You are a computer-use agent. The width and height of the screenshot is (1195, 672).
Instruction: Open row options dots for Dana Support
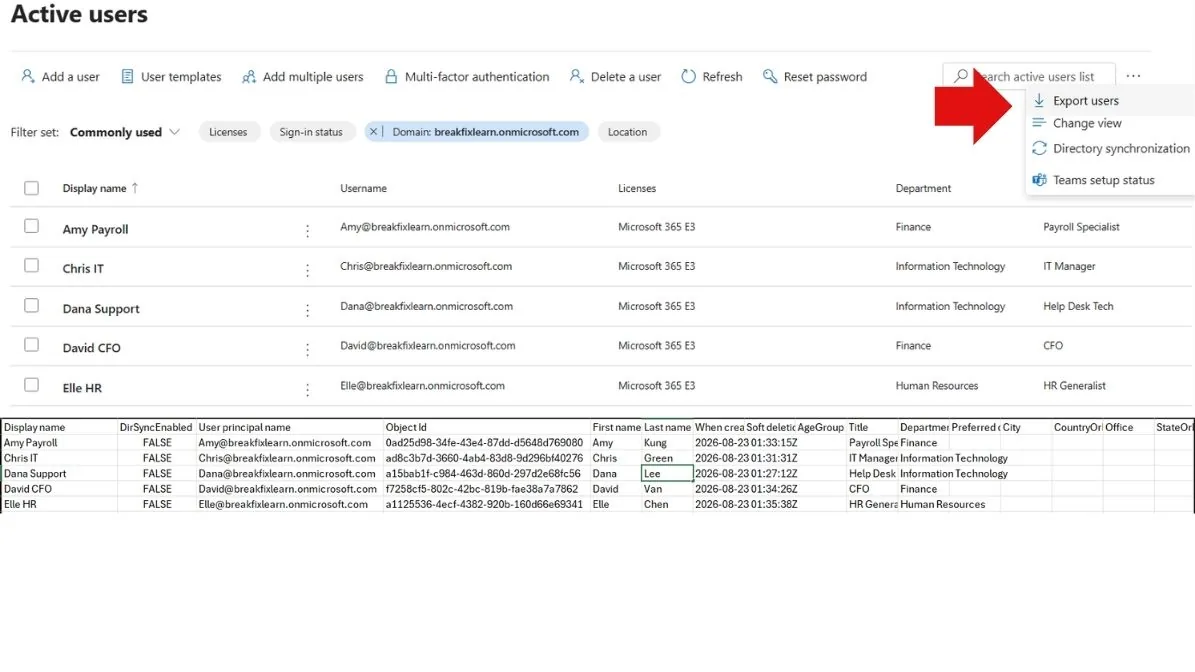tap(307, 310)
